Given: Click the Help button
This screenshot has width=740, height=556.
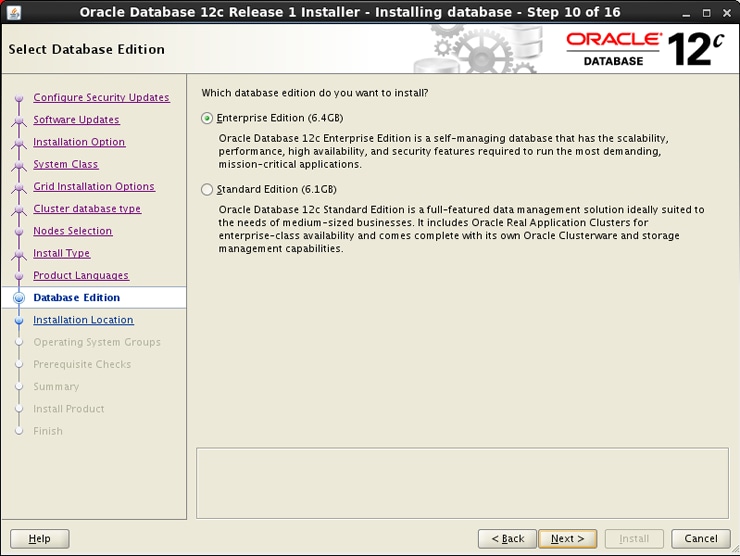Looking at the screenshot, I should coord(40,539).
